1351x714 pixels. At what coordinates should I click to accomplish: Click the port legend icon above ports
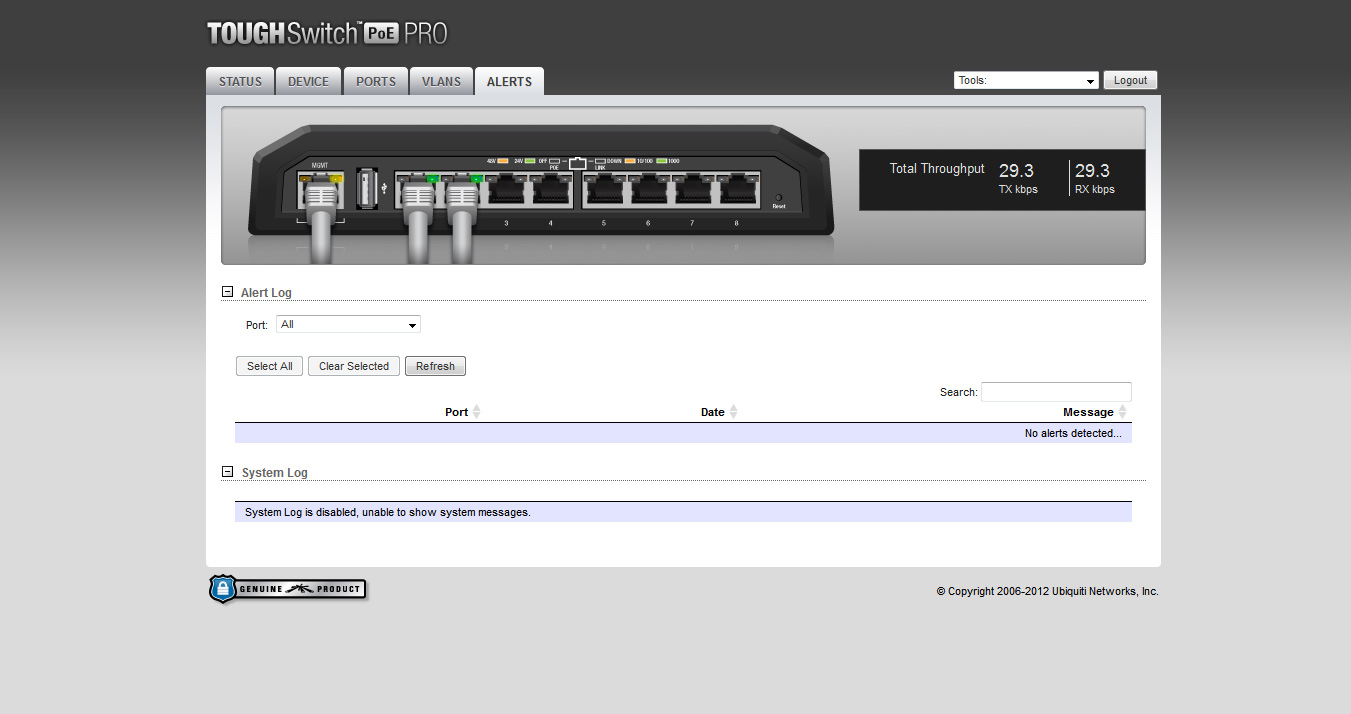pos(577,163)
